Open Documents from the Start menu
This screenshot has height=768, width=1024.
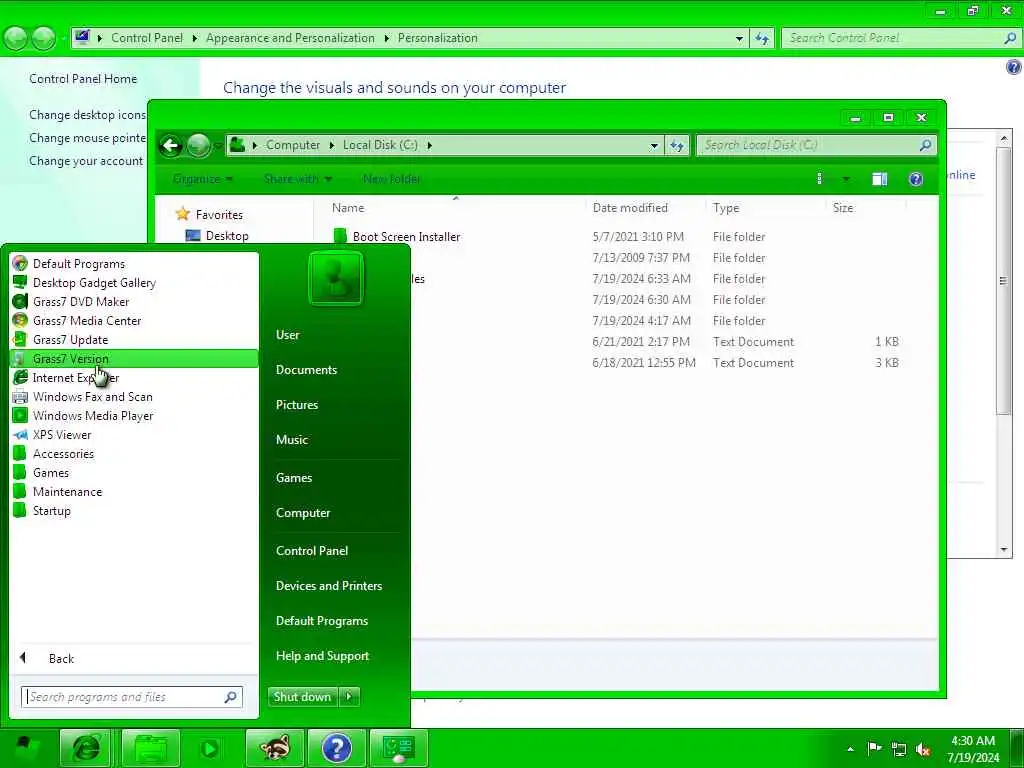point(306,370)
